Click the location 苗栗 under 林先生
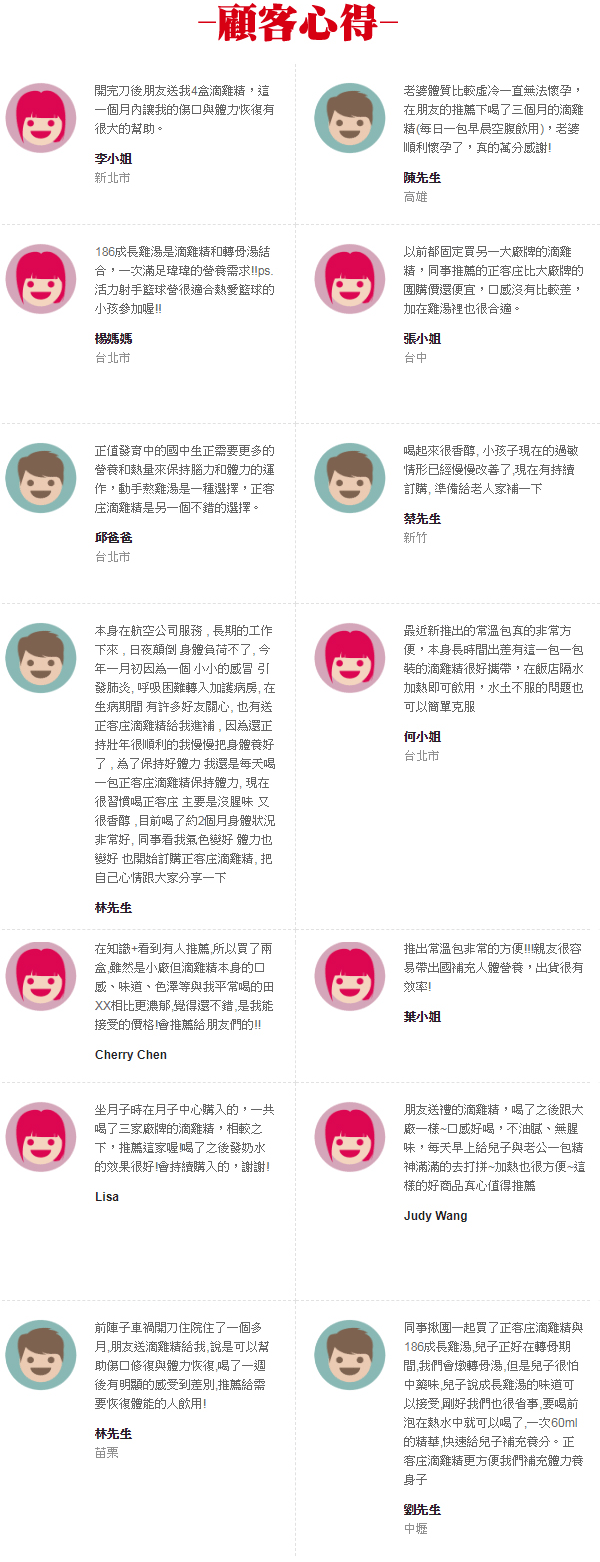This screenshot has height=1562, width=600. [x=107, y=1453]
